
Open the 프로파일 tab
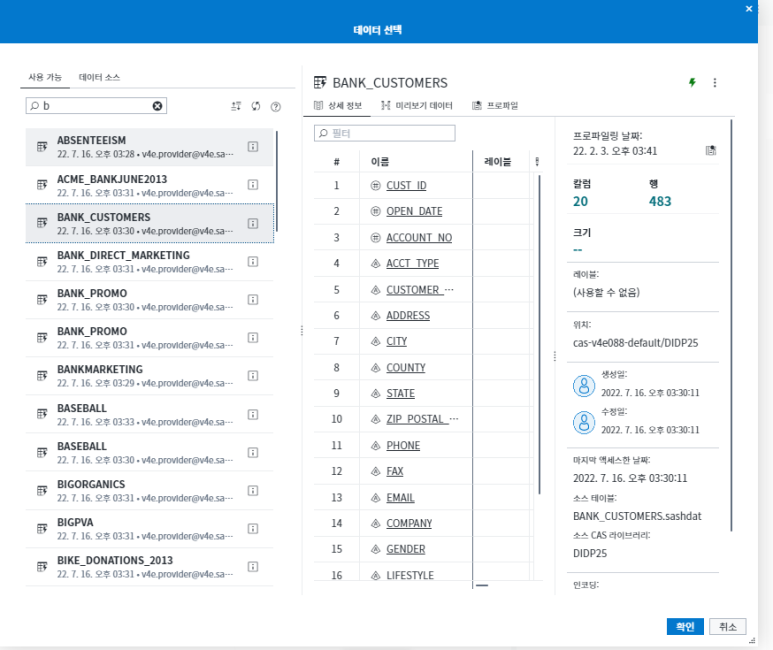[495, 105]
